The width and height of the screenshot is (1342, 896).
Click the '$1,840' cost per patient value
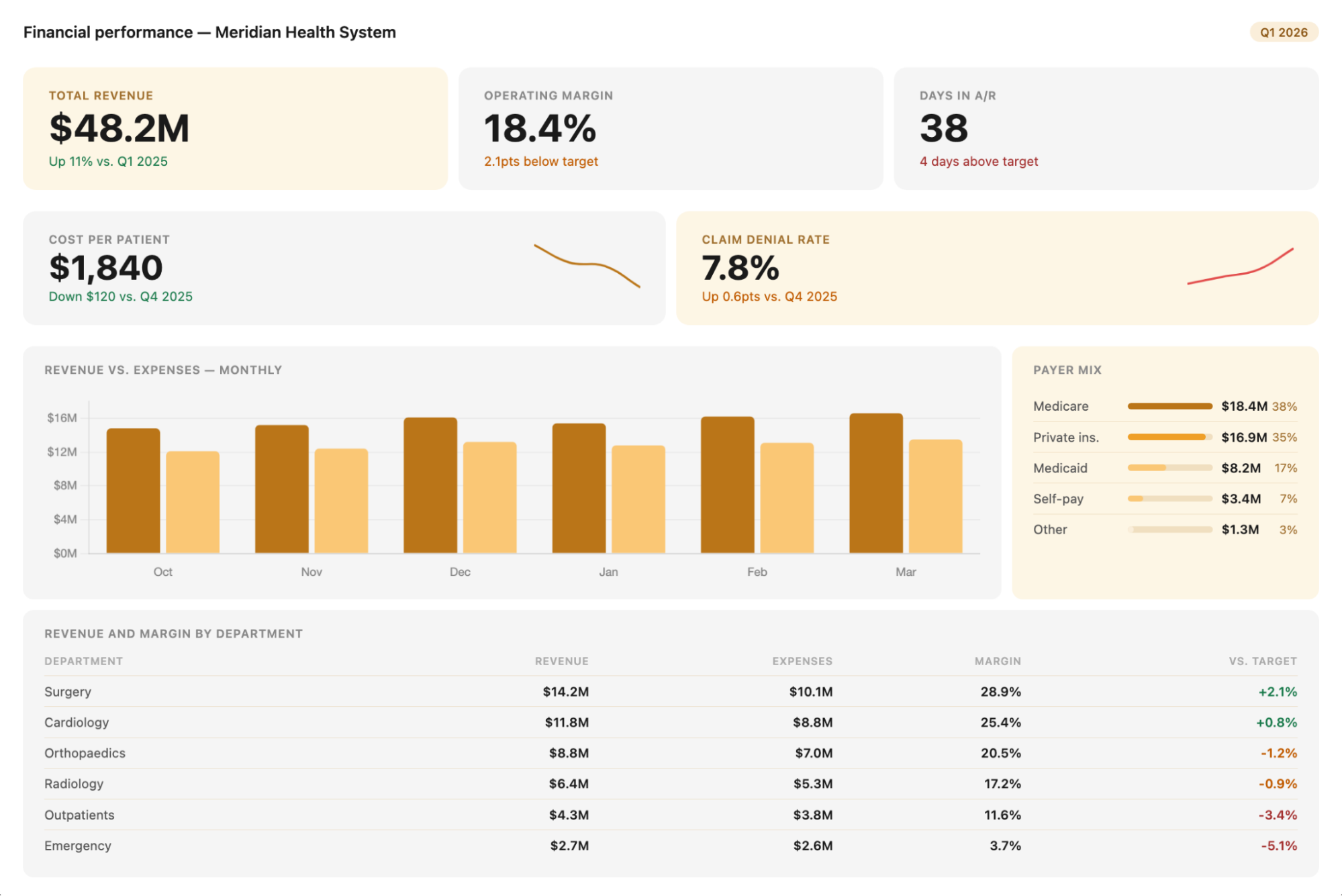(106, 267)
